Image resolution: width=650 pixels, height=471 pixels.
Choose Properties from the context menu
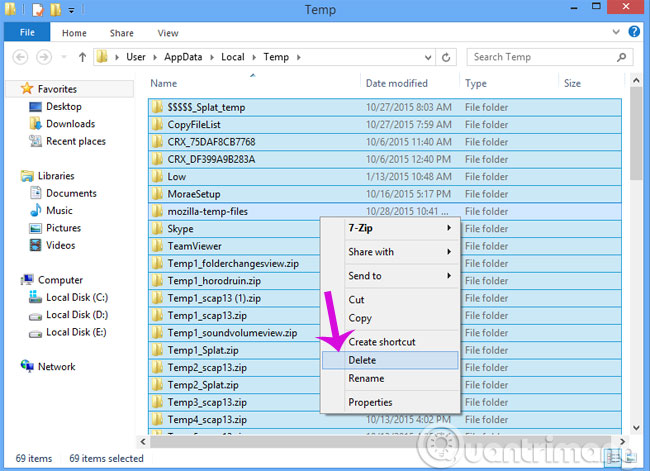tap(370, 403)
